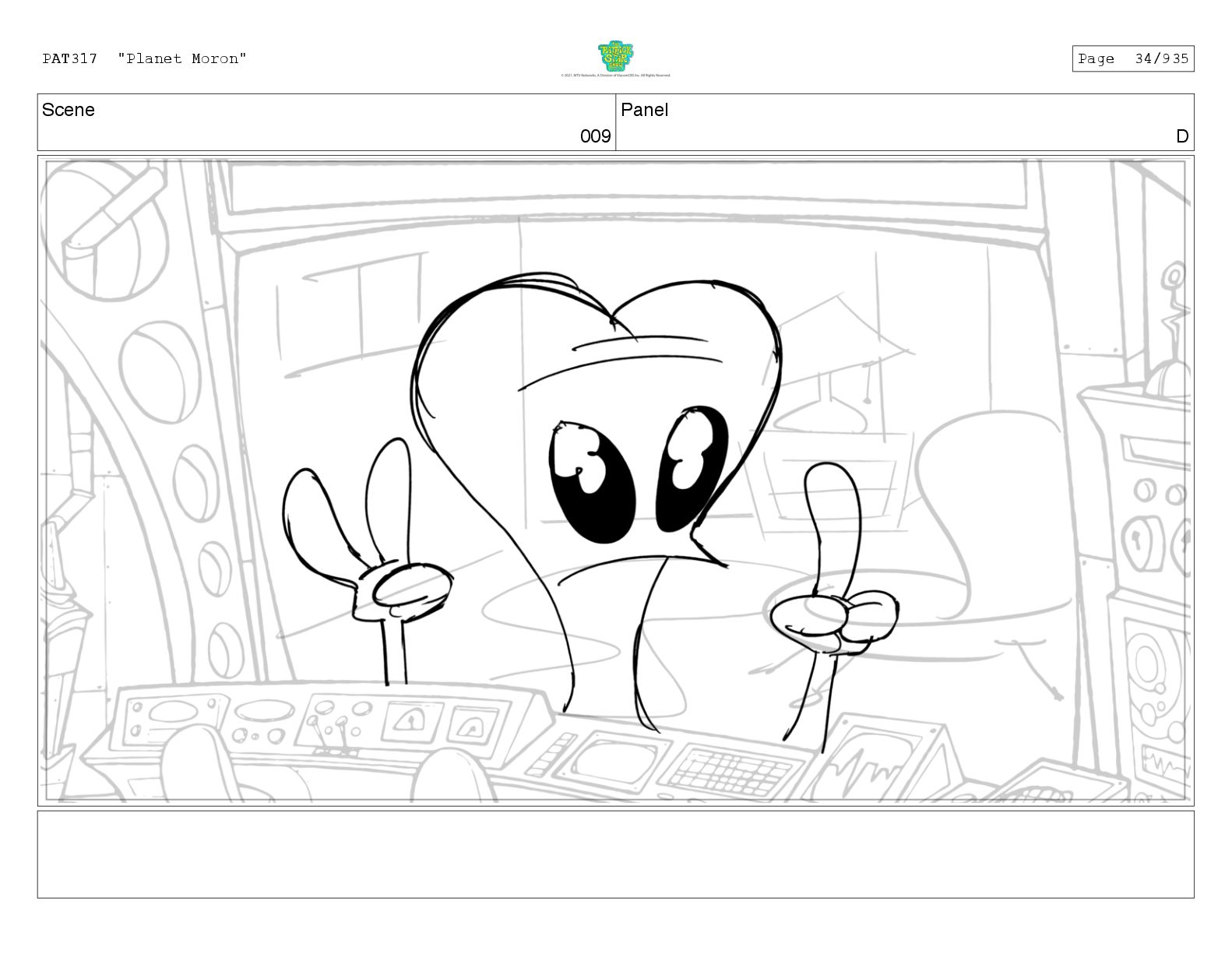
Task: Click the empty dialogue notes box
Action: (x=615, y=854)
